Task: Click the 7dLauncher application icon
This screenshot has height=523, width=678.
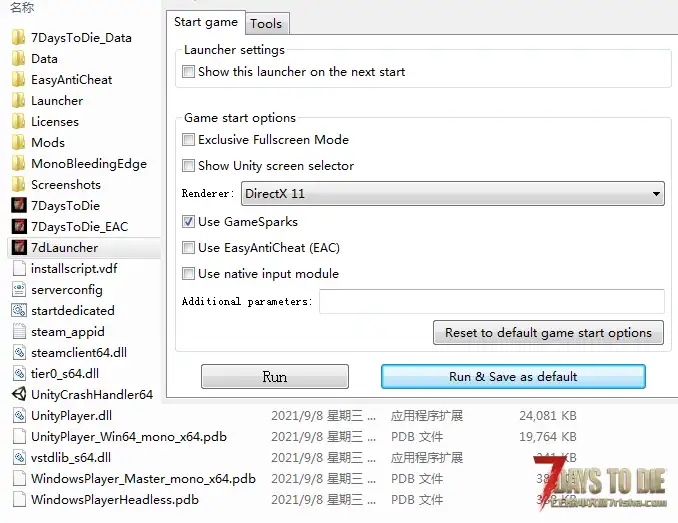Action: 18,248
